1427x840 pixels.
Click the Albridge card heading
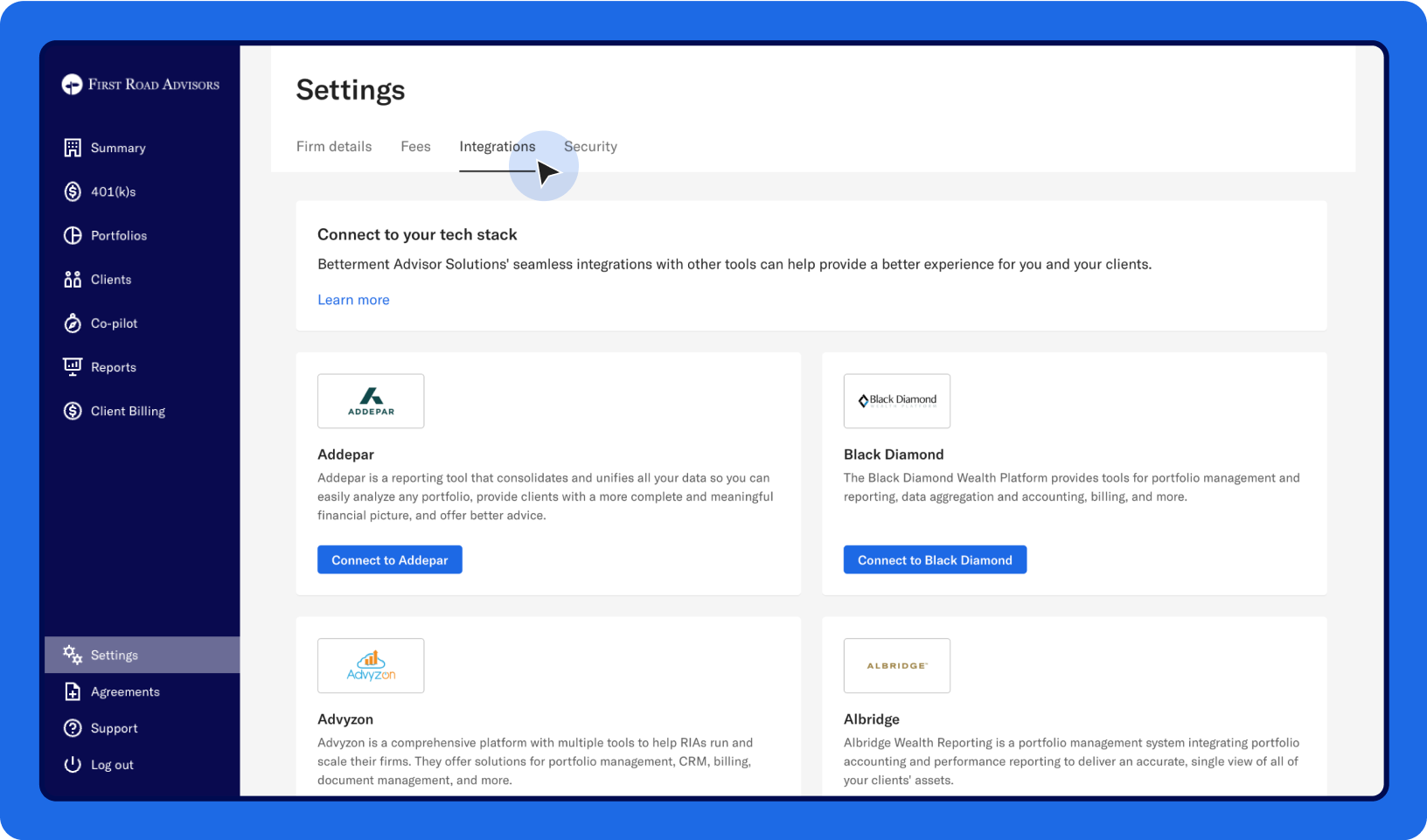[x=872, y=719]
